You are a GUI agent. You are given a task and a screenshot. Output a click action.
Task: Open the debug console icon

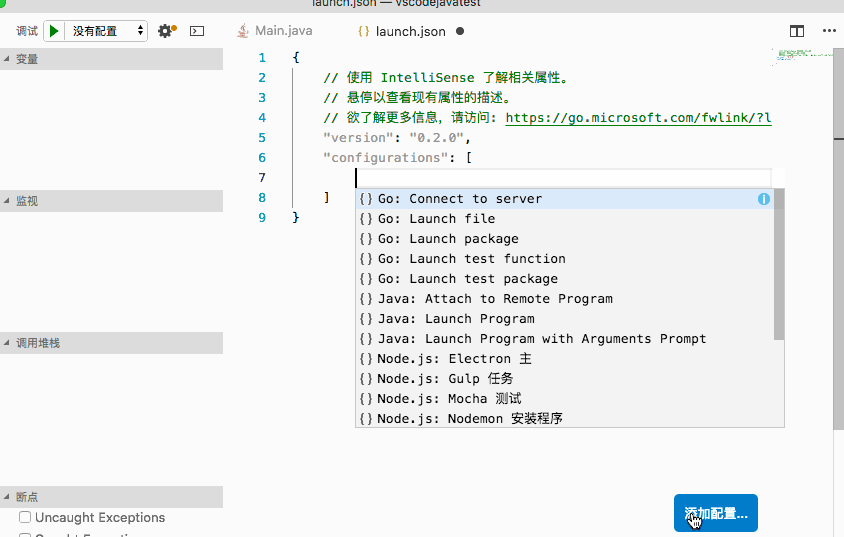197,31
